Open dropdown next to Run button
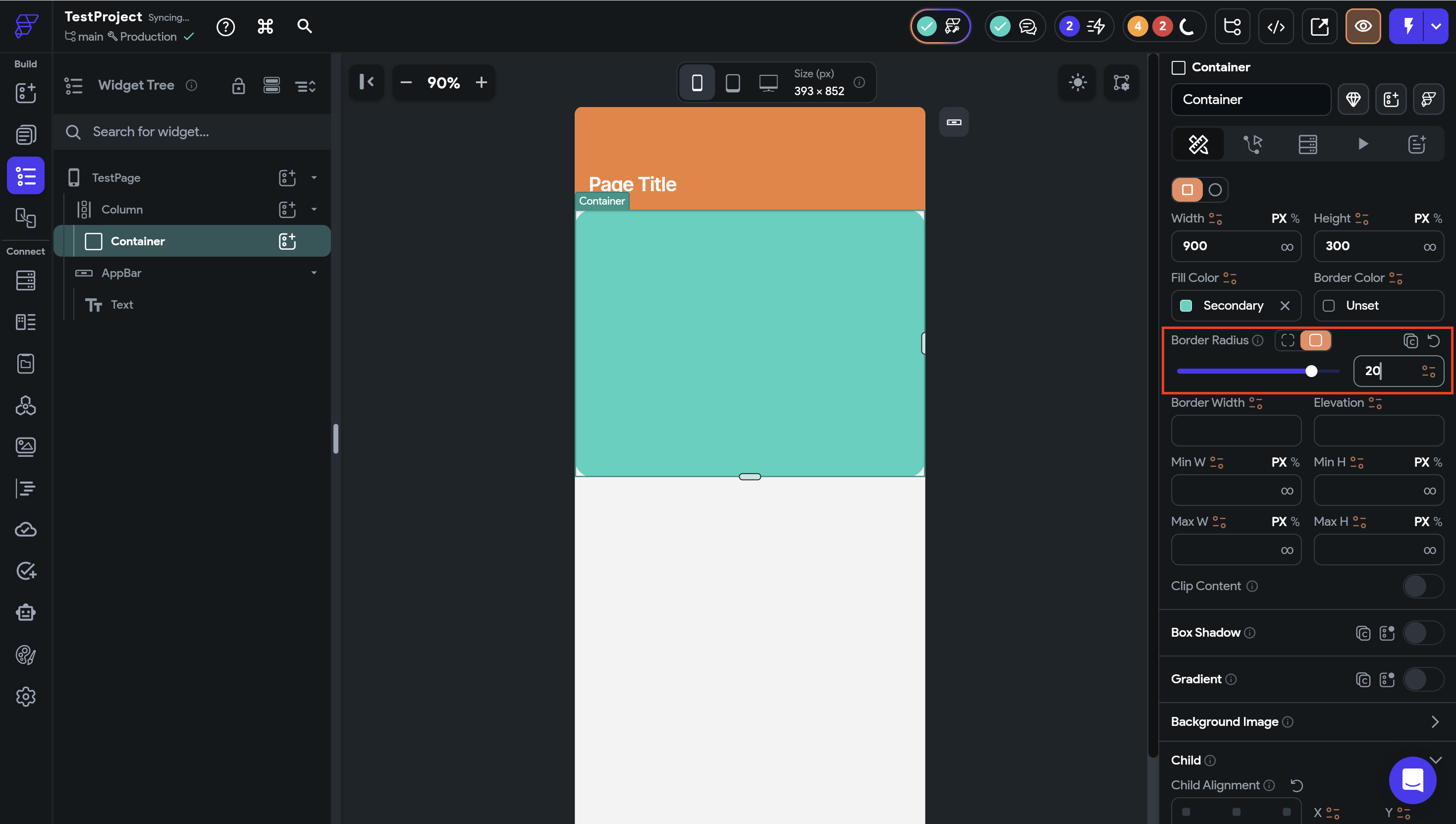1456x824 pixels. pos(1436,27)
